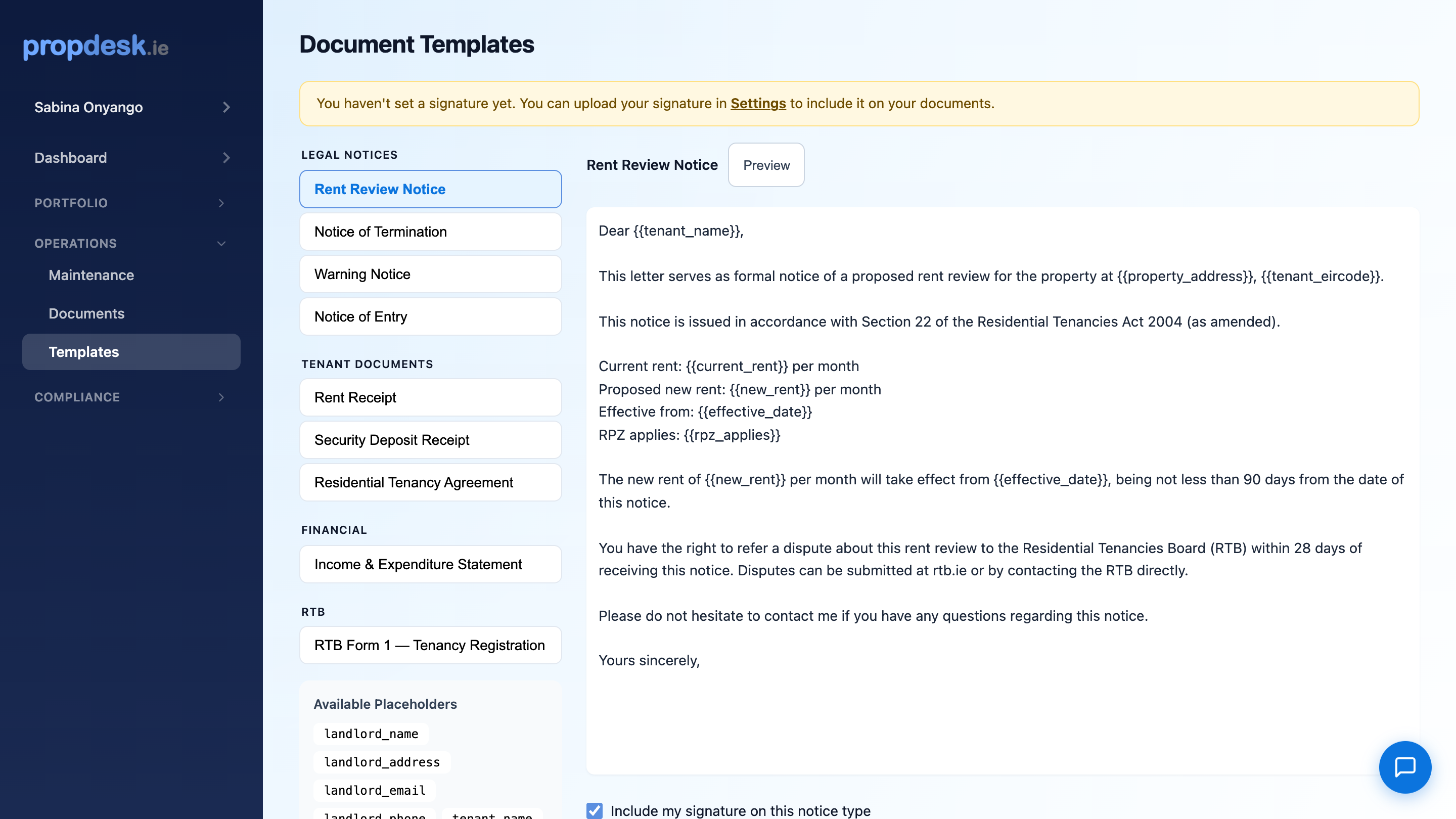This screenshot has height=819, width=1456.
Task: Expand the Sabina Onyango account chevron
Action: [226, 107]
